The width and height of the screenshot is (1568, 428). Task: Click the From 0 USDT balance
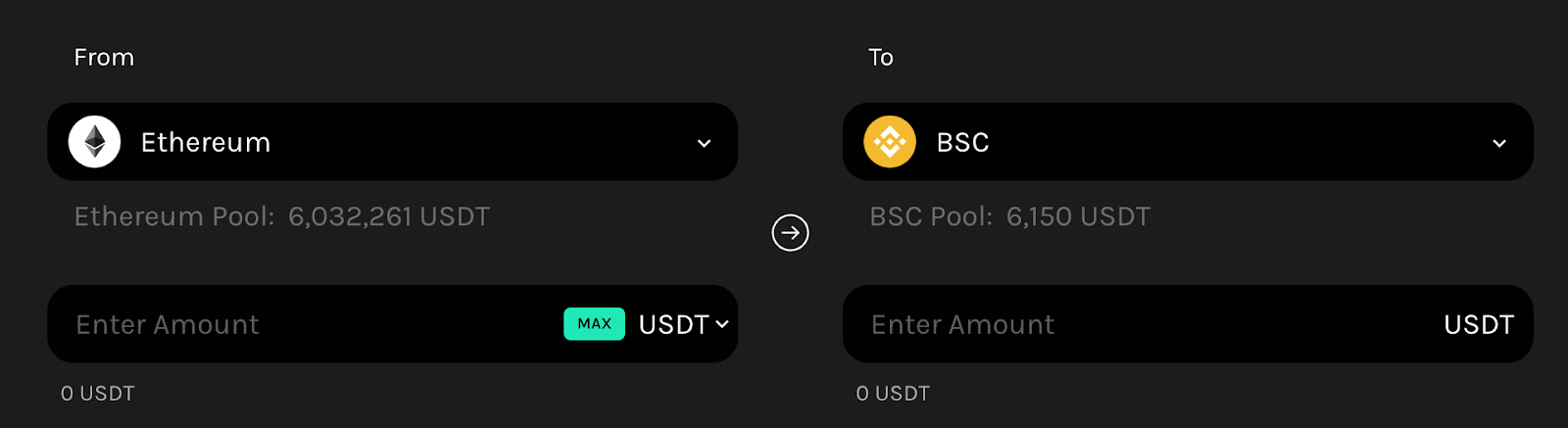coord(98,394)
